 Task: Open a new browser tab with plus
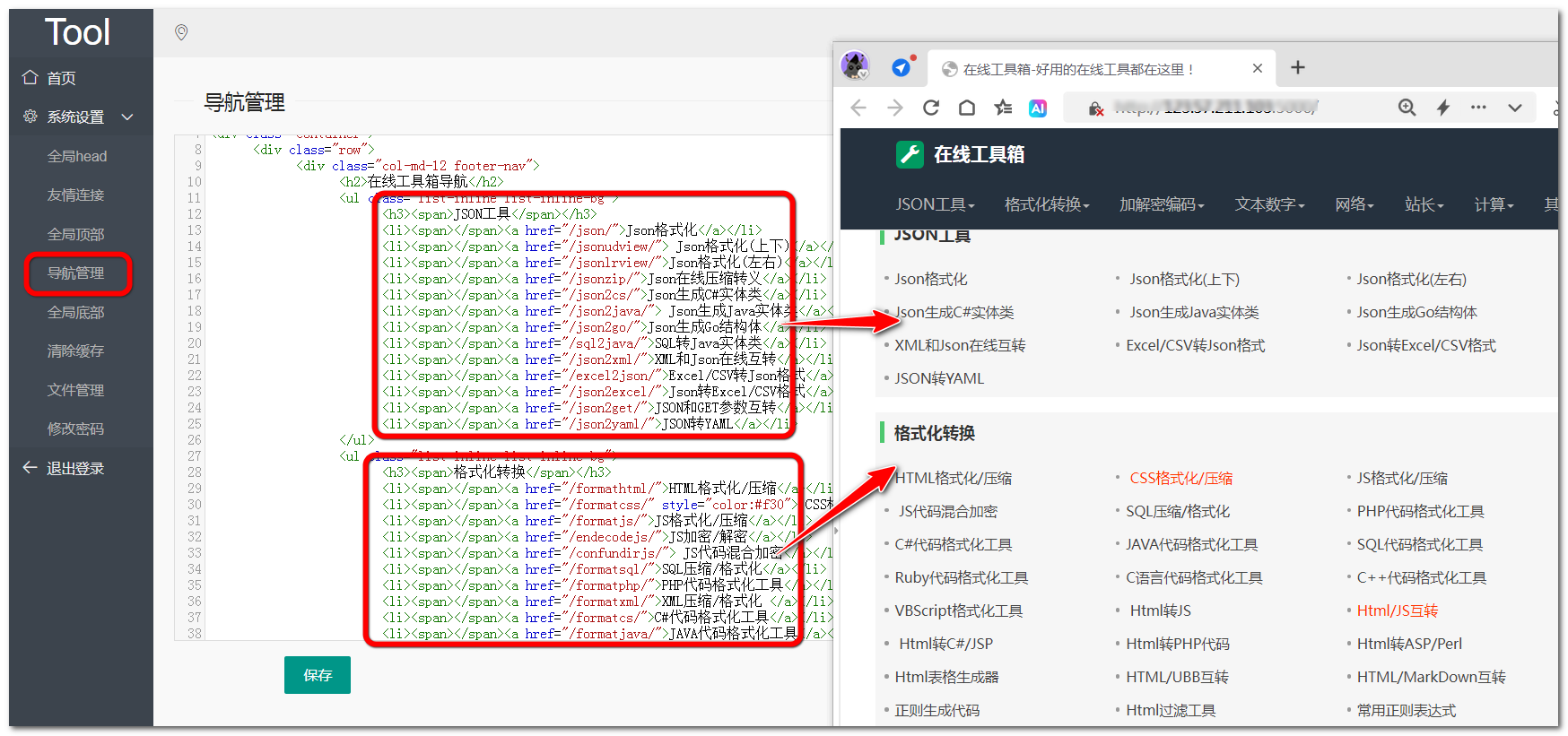click(1298, 67)
